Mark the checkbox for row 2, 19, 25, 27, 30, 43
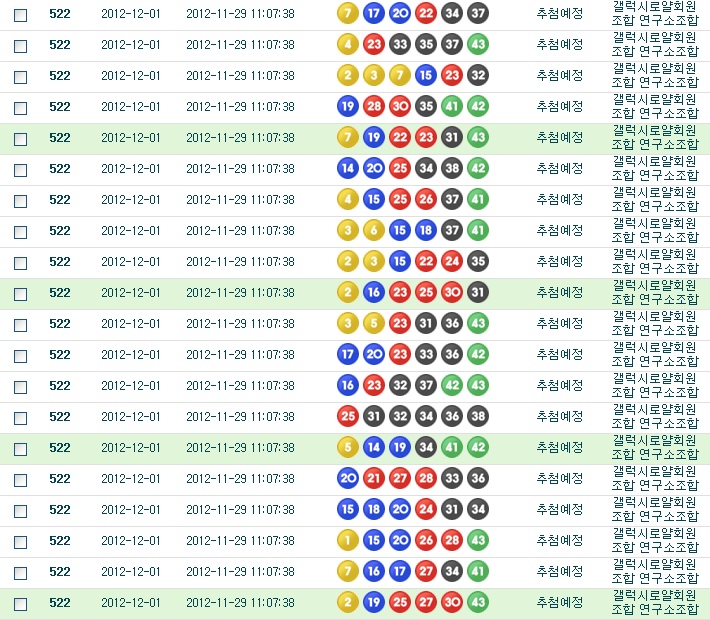Image resolution: width=710 pixels, height=620 pixels. [20, 604]
